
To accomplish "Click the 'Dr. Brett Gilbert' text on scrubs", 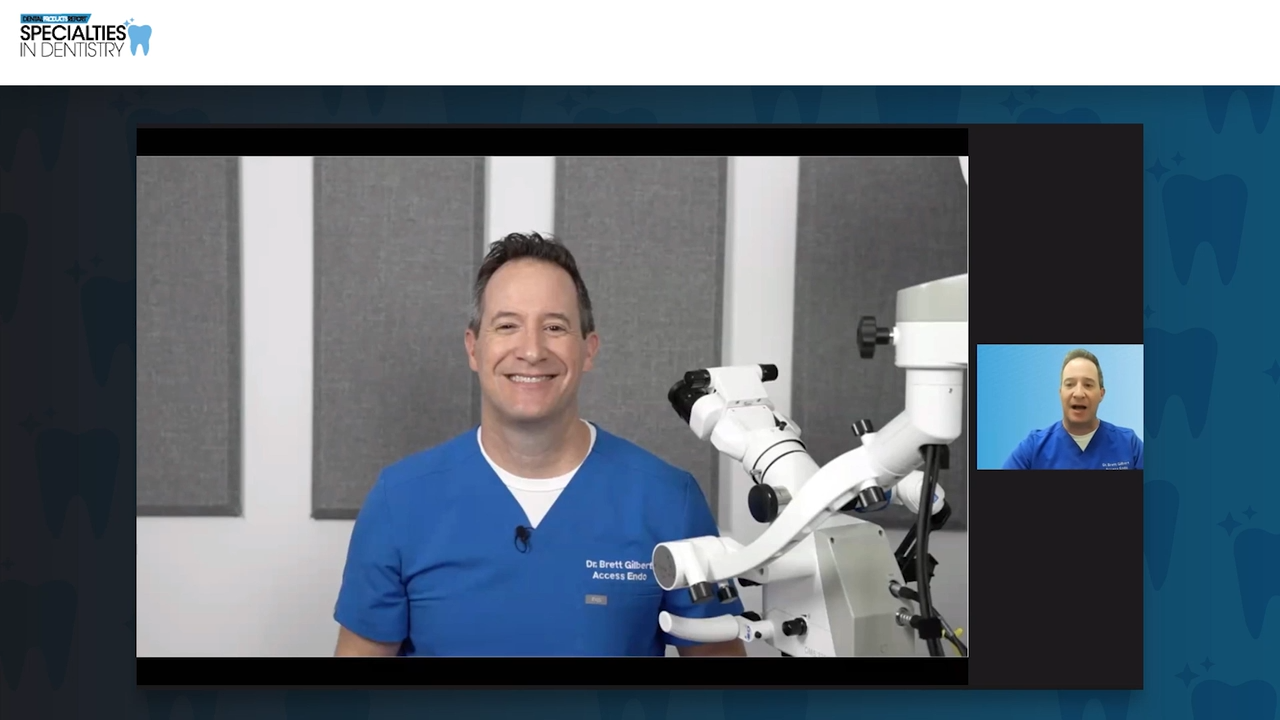I will coord(618,564).
